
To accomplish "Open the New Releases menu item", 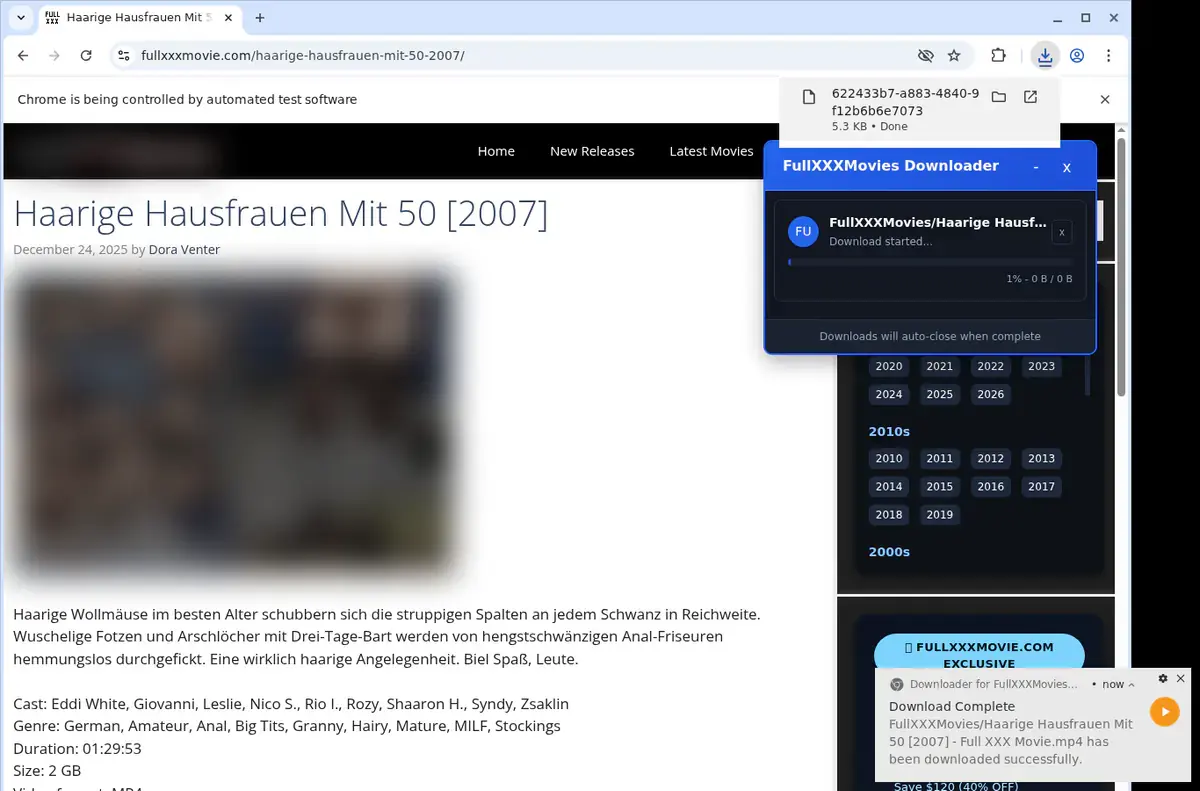I will click(x=592, y=151).
